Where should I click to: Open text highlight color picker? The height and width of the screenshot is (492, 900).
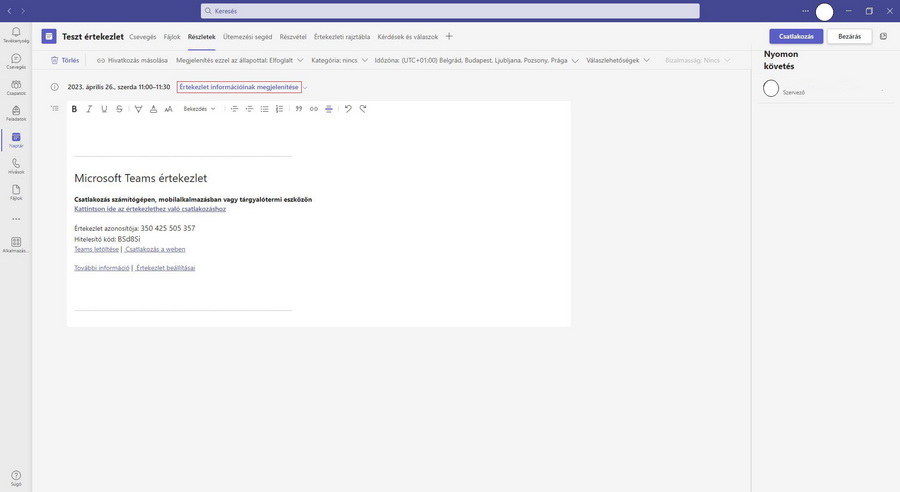tap(138, 109)
